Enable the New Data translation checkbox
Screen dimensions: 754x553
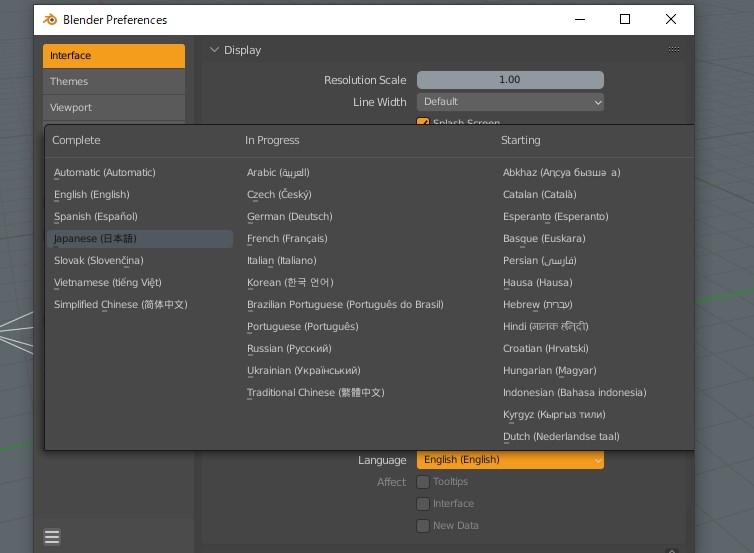coord(423,526)
